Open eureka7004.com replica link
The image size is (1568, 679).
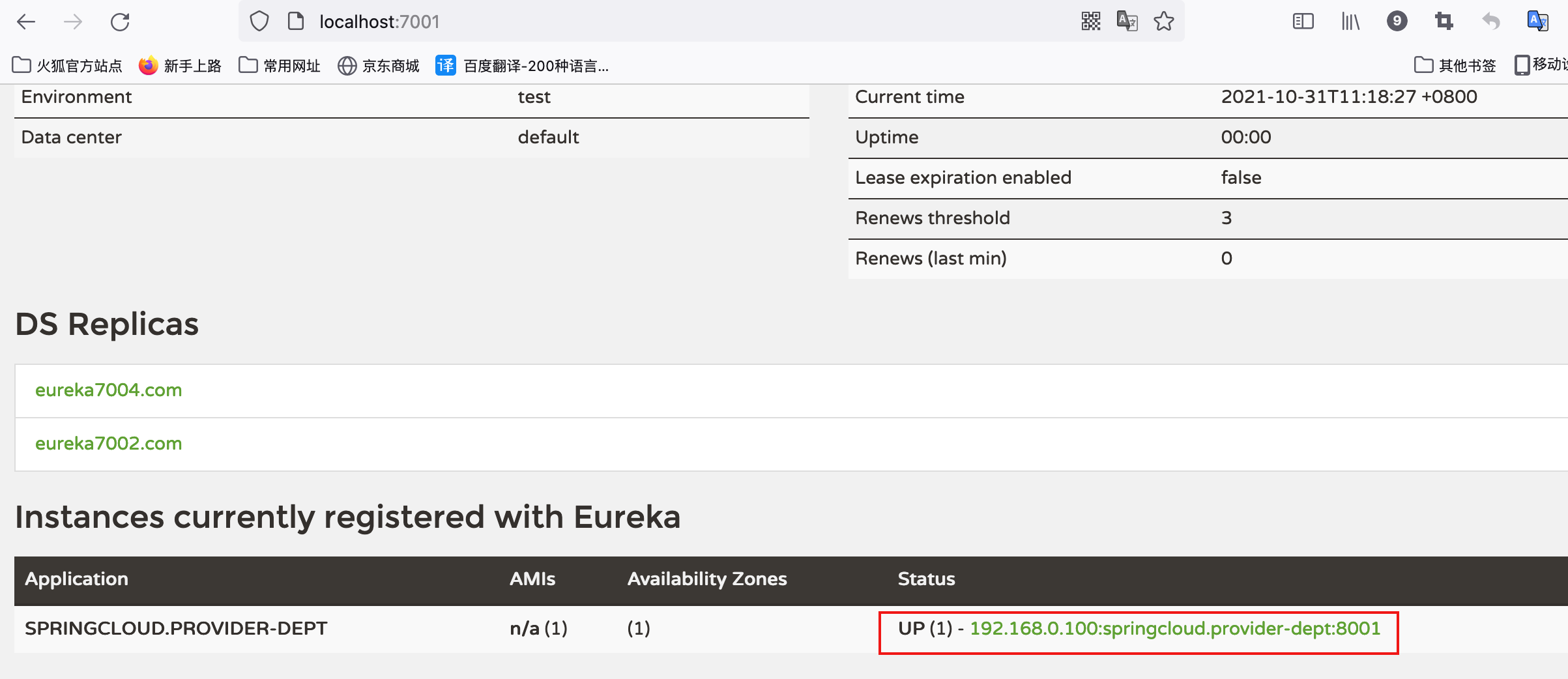tap(108, 390)
